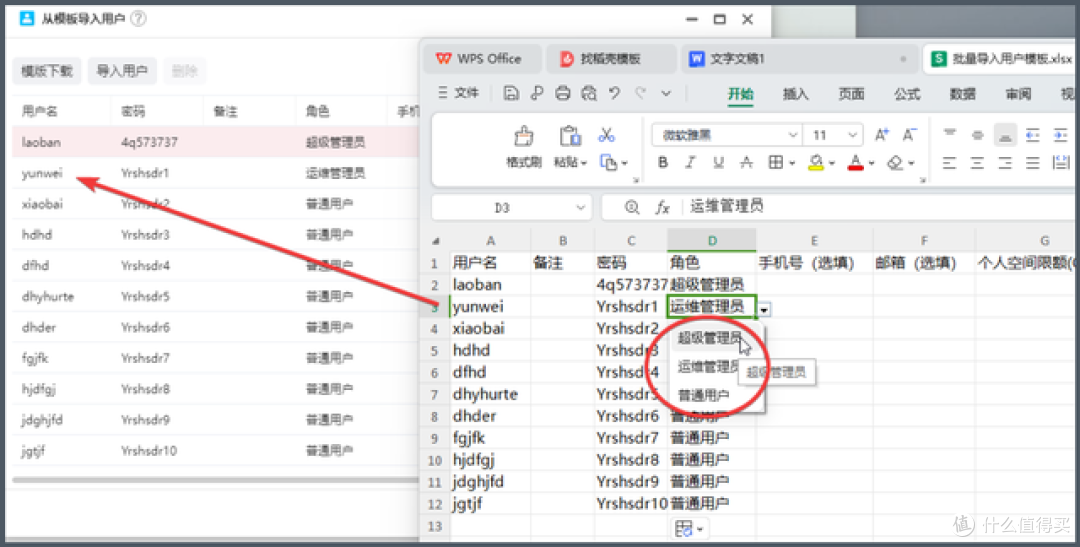1080x547 pixels.
Task: Expand the quick access toolbar chevron
Action: coord(665,93)
